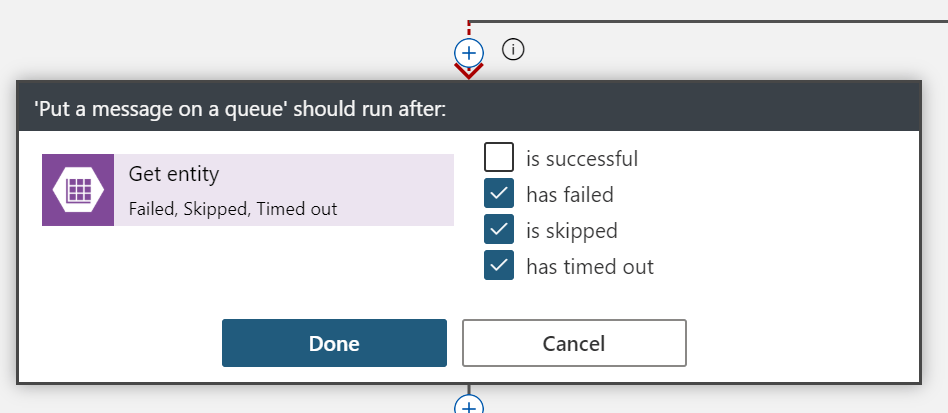Click the 'is skipped' label text
The width and height of the screenshot is (948, 413).
click(572, 231)
